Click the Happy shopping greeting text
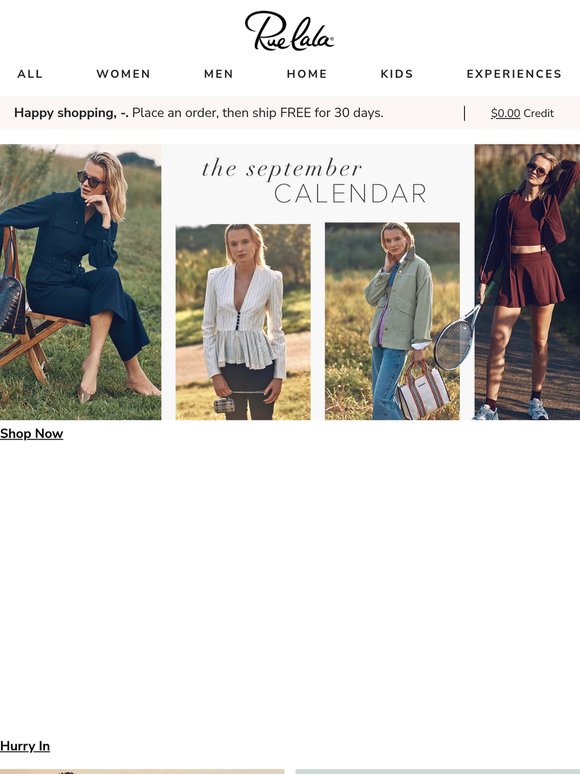This screenshot has height=774, width=580. pos(71,113)
